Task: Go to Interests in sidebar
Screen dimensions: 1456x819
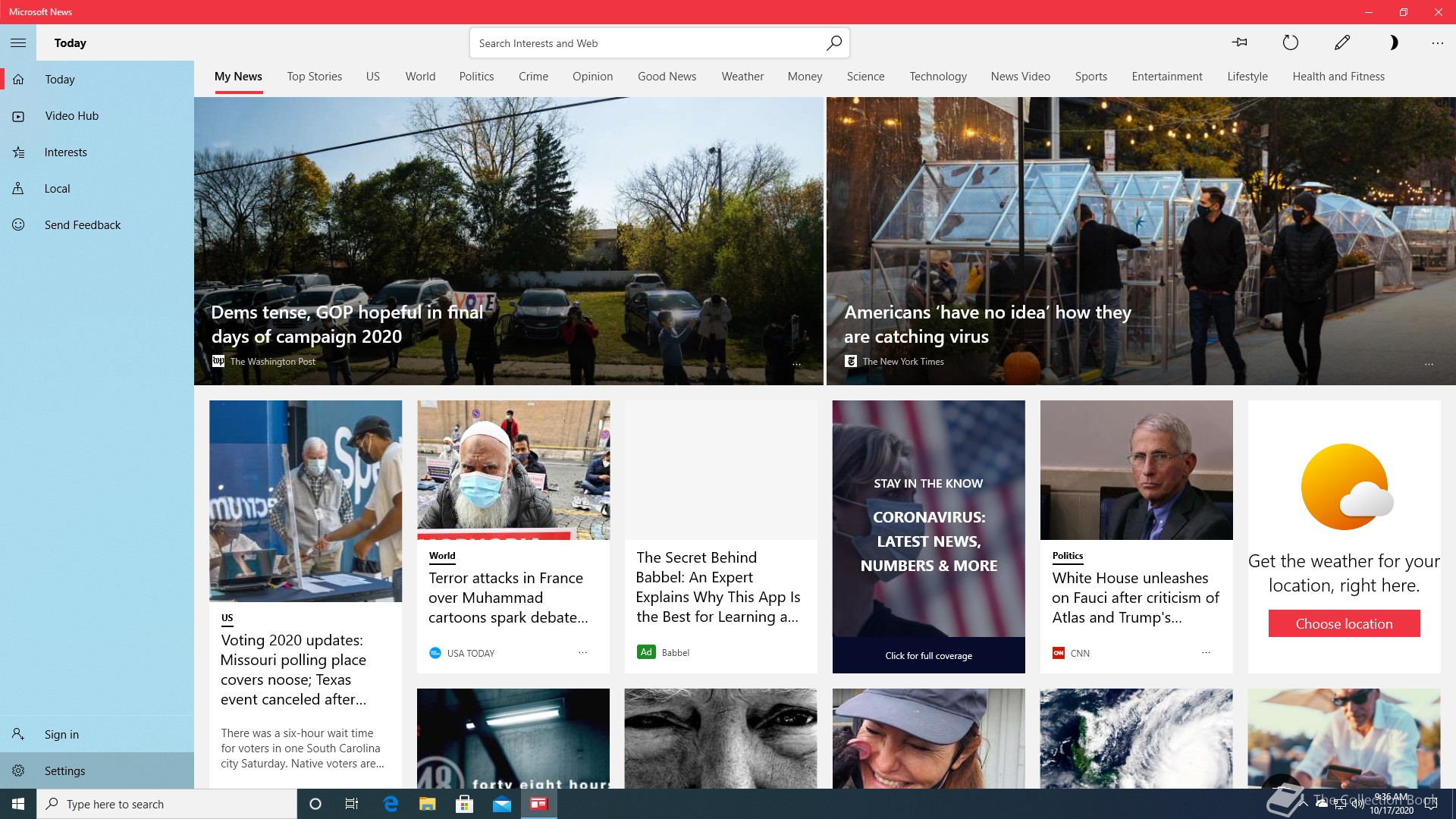Action: 97,152
